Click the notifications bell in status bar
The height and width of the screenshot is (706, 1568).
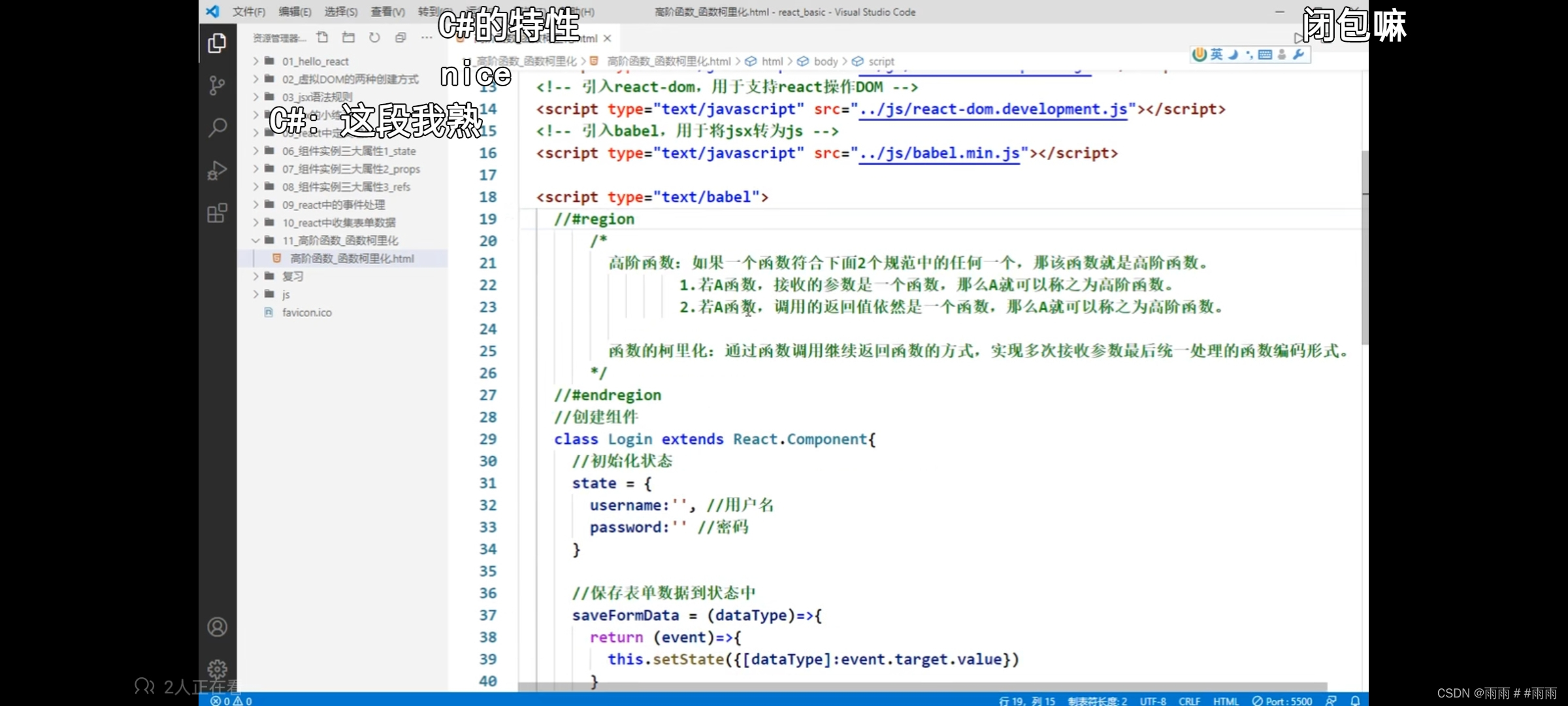(1355, 701)
